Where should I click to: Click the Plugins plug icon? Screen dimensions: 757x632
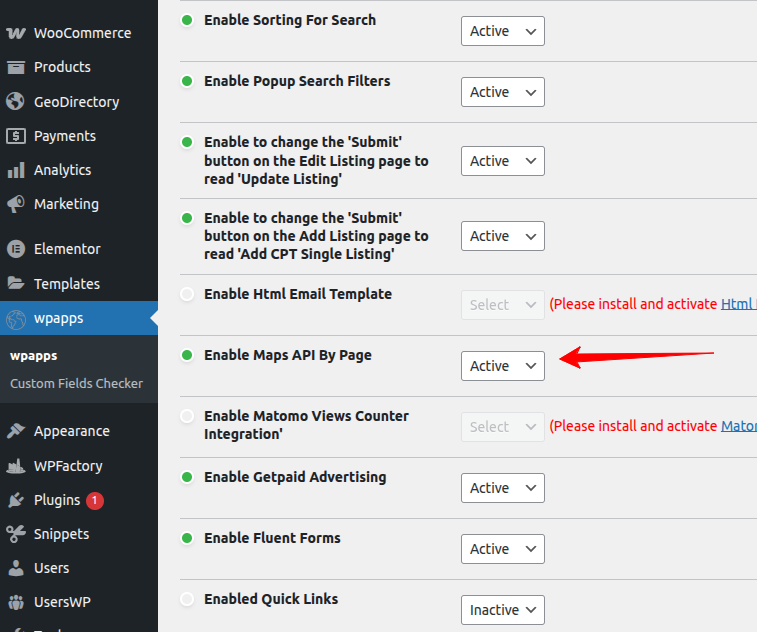coord(16,500)
